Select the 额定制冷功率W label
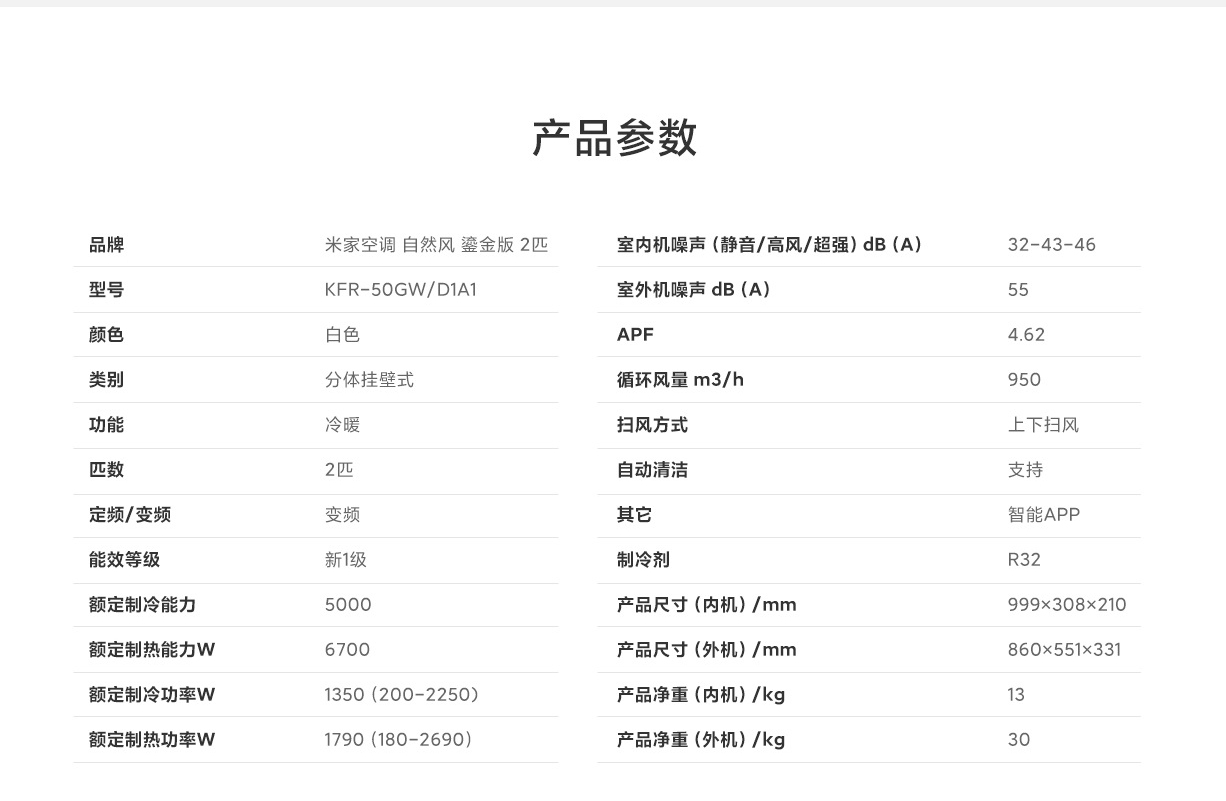This screenshot has height=801, width=1226. (x=152, y=695)
